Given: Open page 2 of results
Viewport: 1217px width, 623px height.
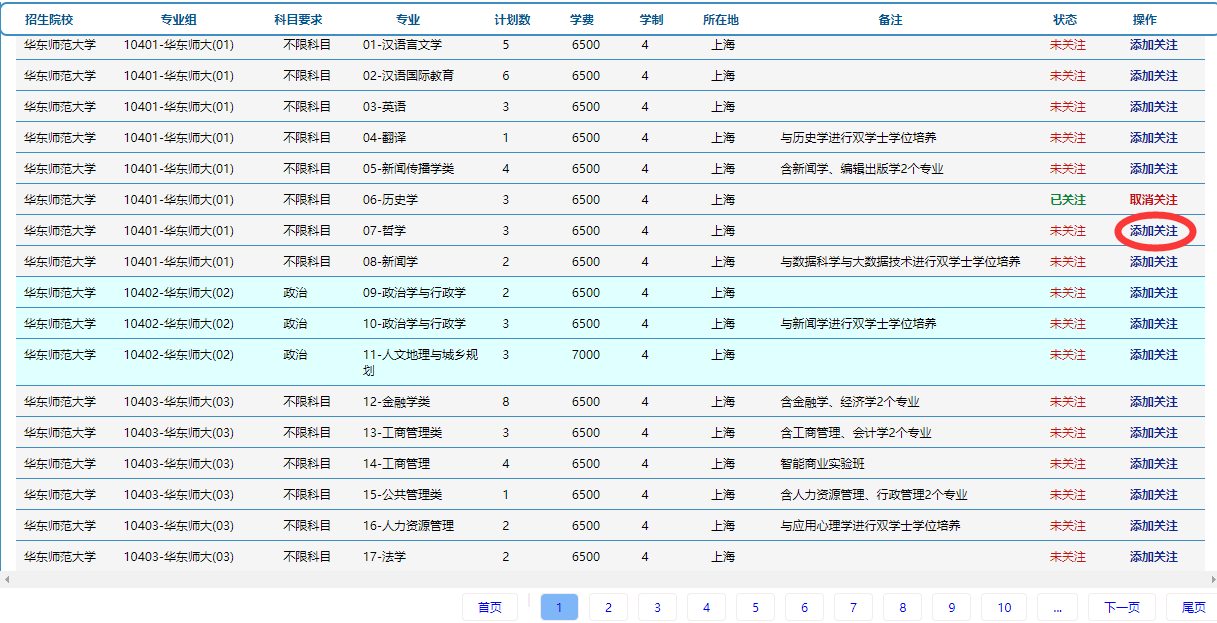Looking at the screenshot, I should [608, 607].
